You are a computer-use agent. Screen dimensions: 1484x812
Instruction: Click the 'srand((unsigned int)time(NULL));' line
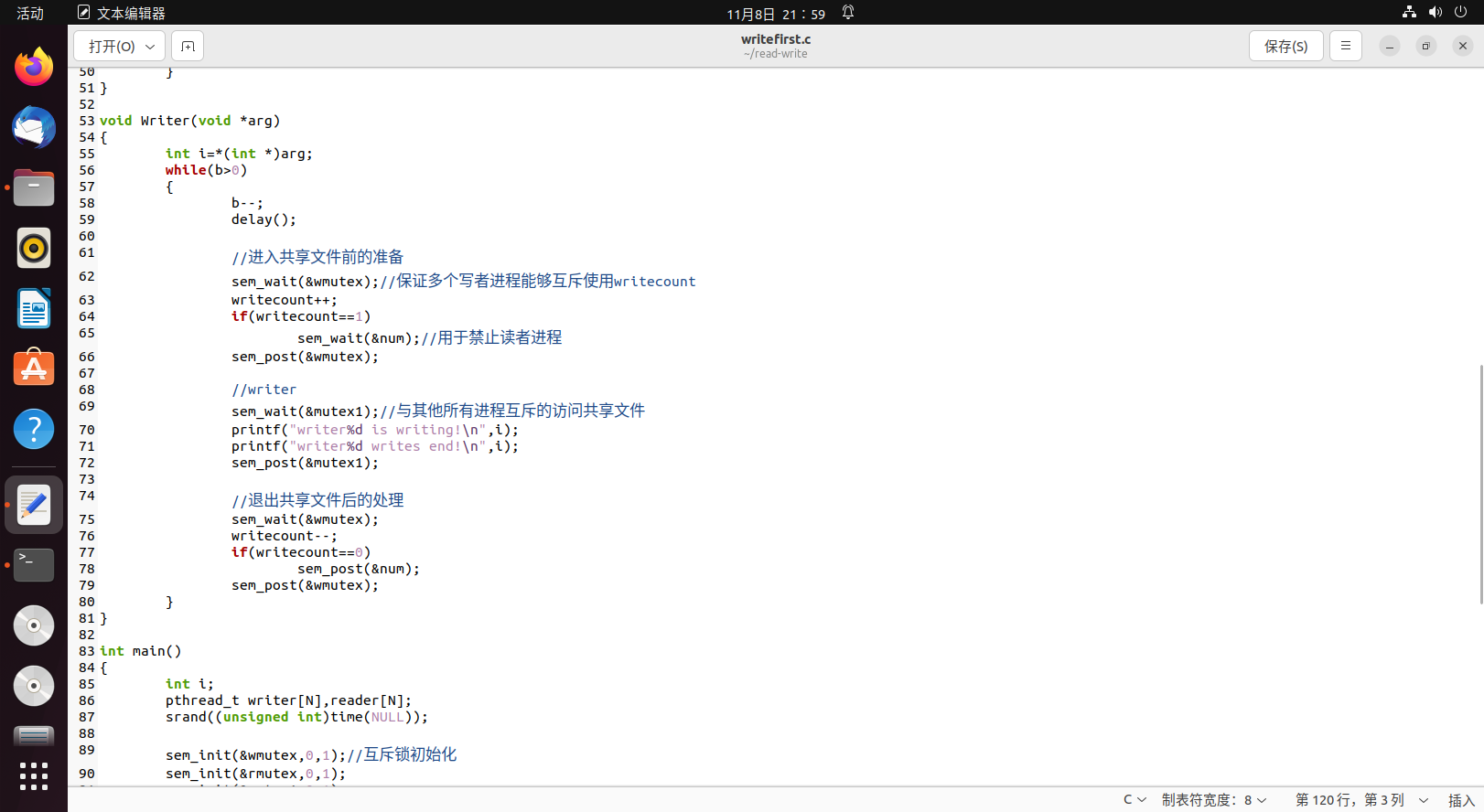296,717
